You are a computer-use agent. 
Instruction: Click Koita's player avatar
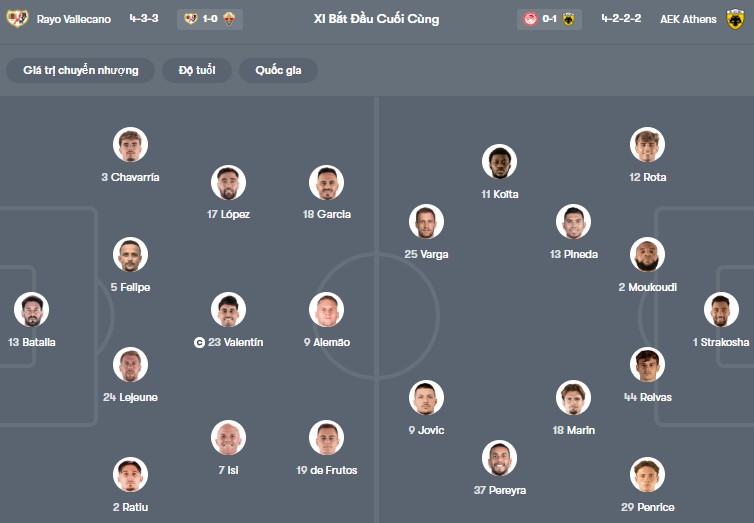[x=499, y=162]
